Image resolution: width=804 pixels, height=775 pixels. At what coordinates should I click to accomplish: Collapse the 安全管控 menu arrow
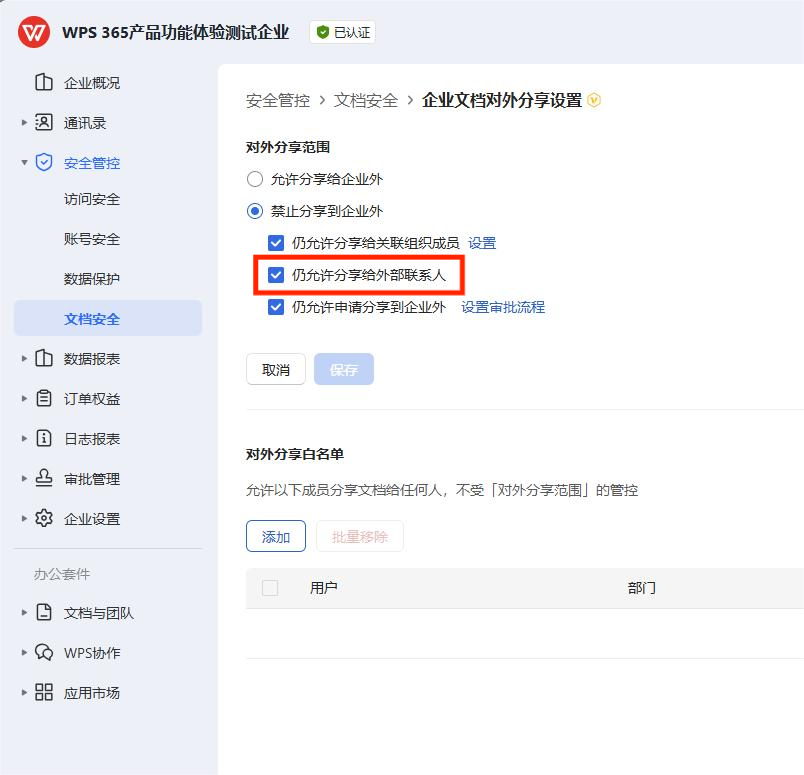[24, 163]
